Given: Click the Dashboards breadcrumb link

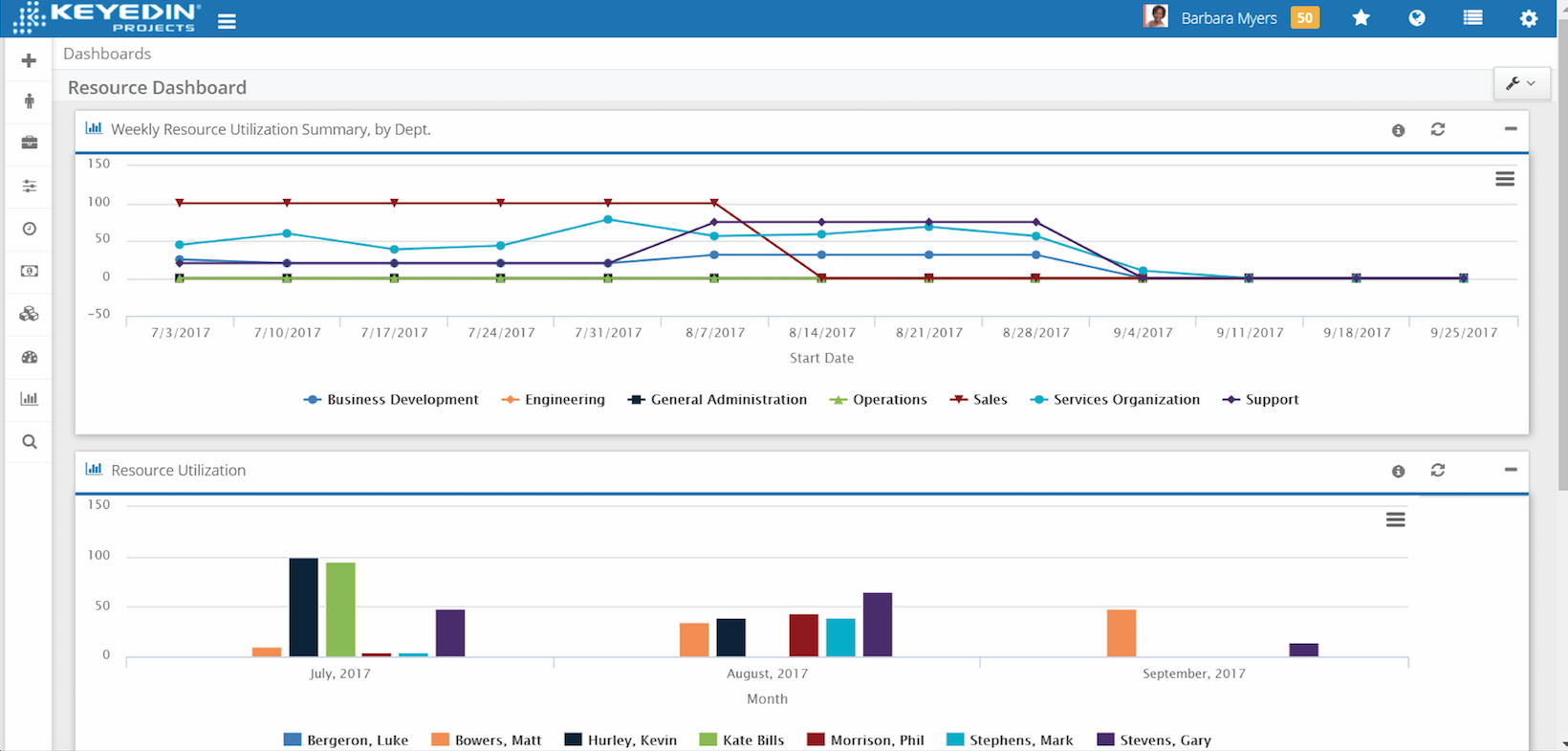Looking at the screenshot, I should [107, 54].
